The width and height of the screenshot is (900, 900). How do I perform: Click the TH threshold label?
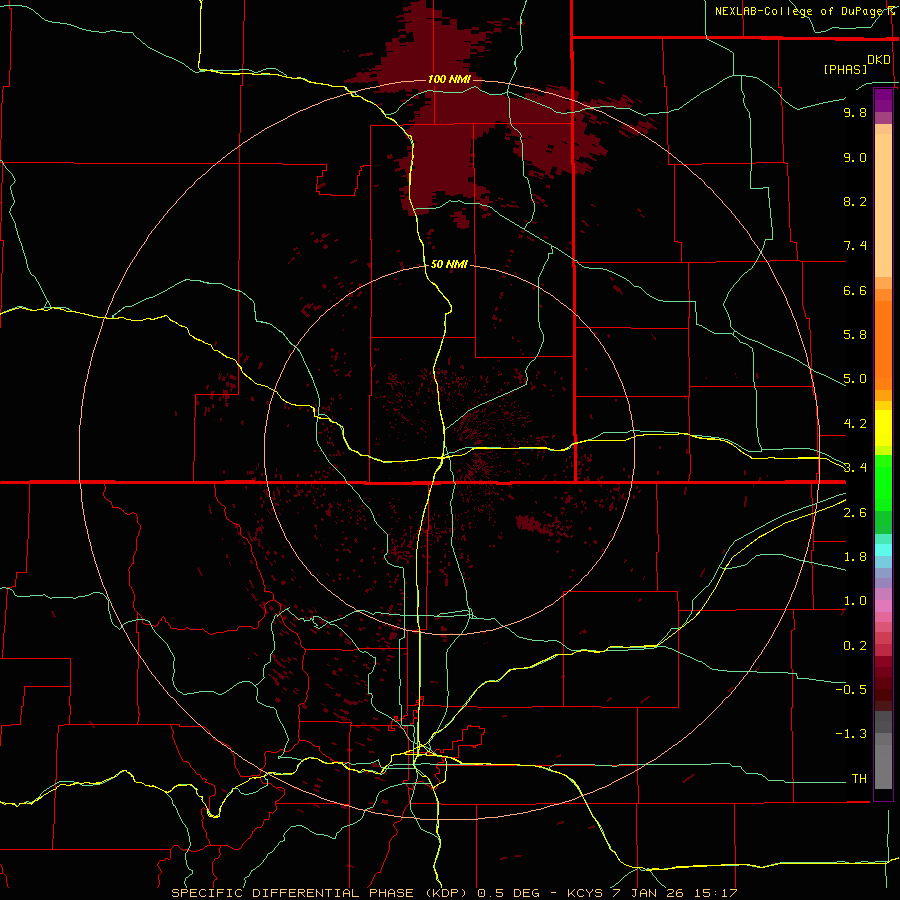(x=859, y=779)
